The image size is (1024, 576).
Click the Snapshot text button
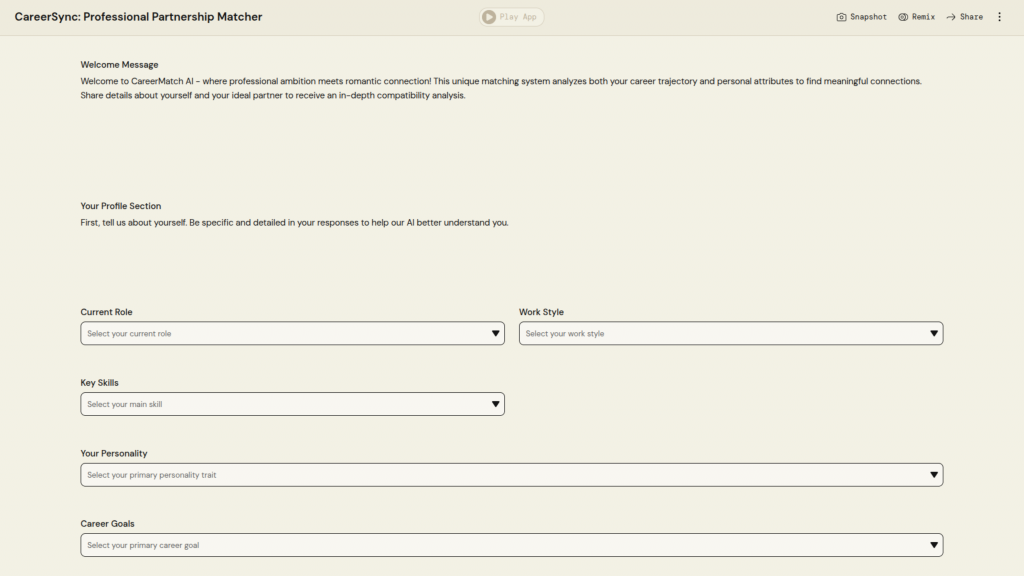868,17
